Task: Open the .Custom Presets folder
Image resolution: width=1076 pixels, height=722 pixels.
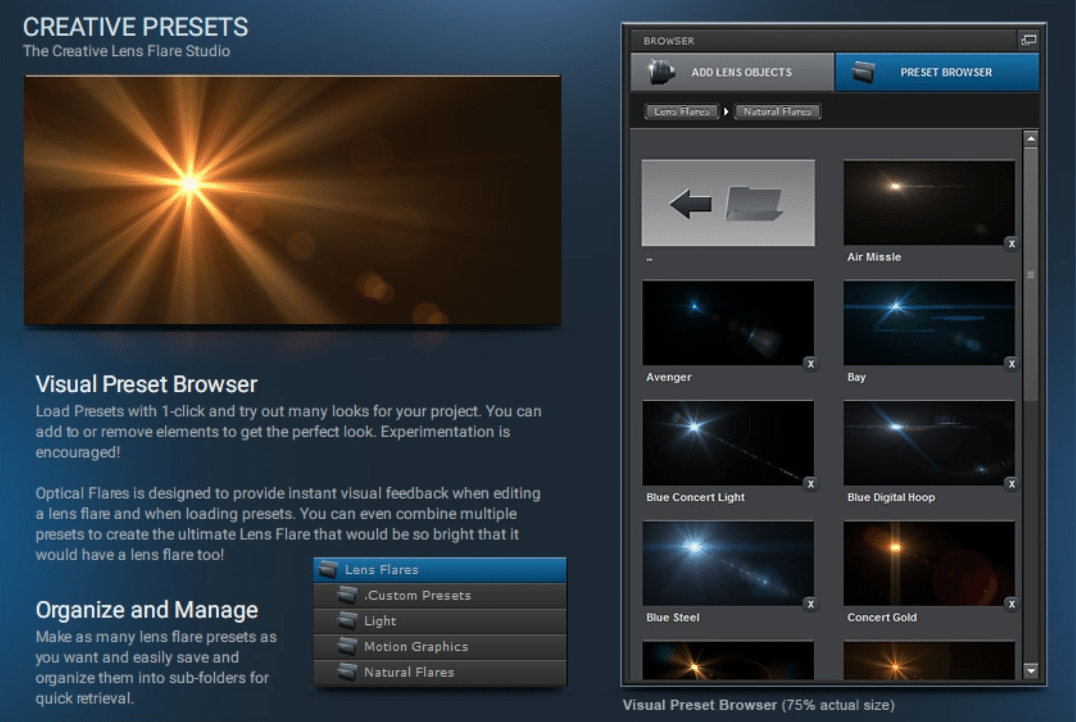Action: point(440,596)
